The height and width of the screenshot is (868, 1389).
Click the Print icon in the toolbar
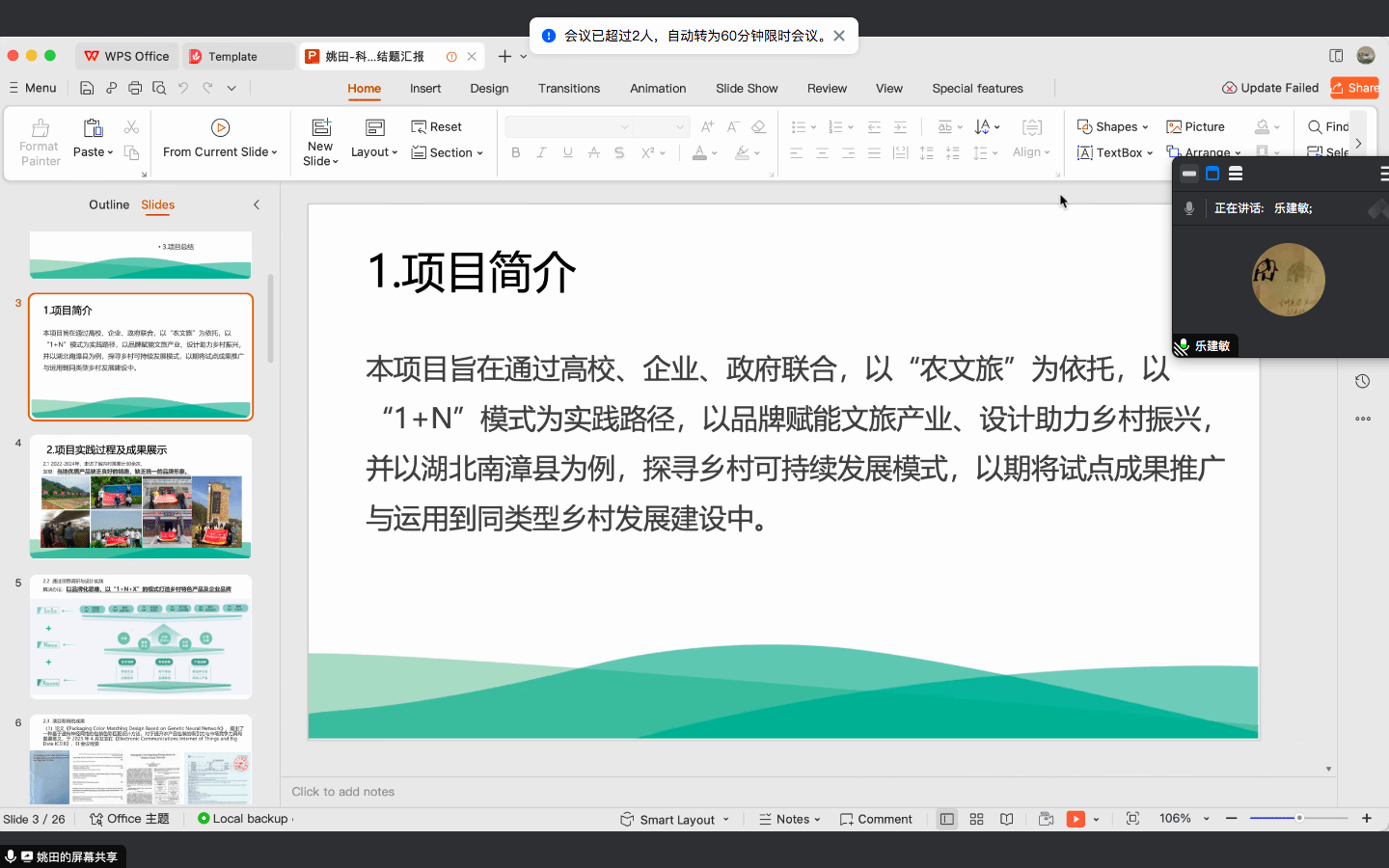tap(135, 88)
